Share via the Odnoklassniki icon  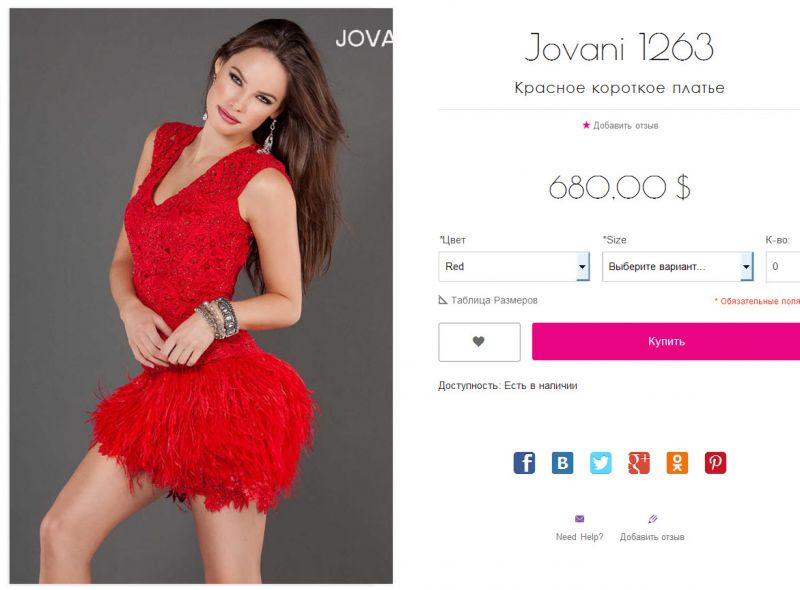click(677, 463)
